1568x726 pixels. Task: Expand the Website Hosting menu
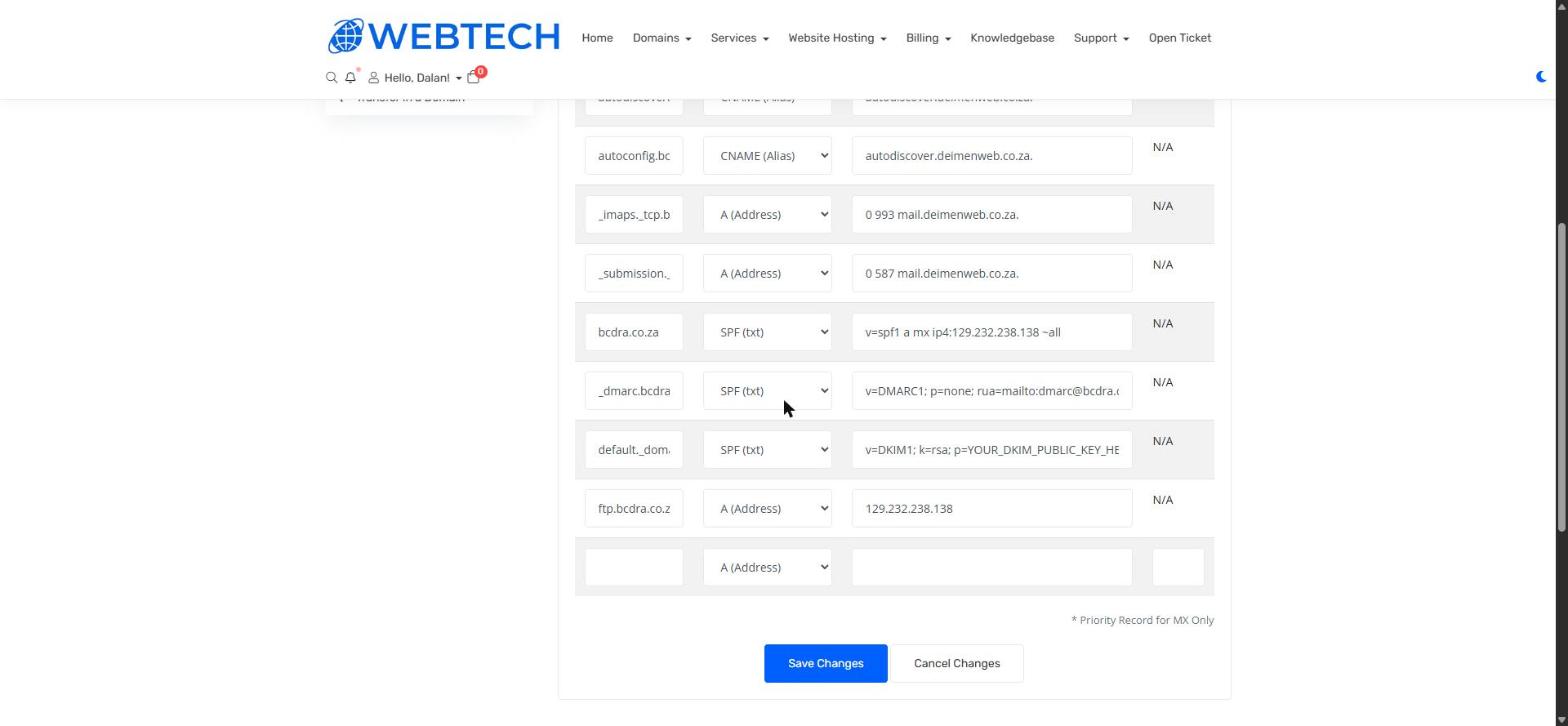coord(837,38)
